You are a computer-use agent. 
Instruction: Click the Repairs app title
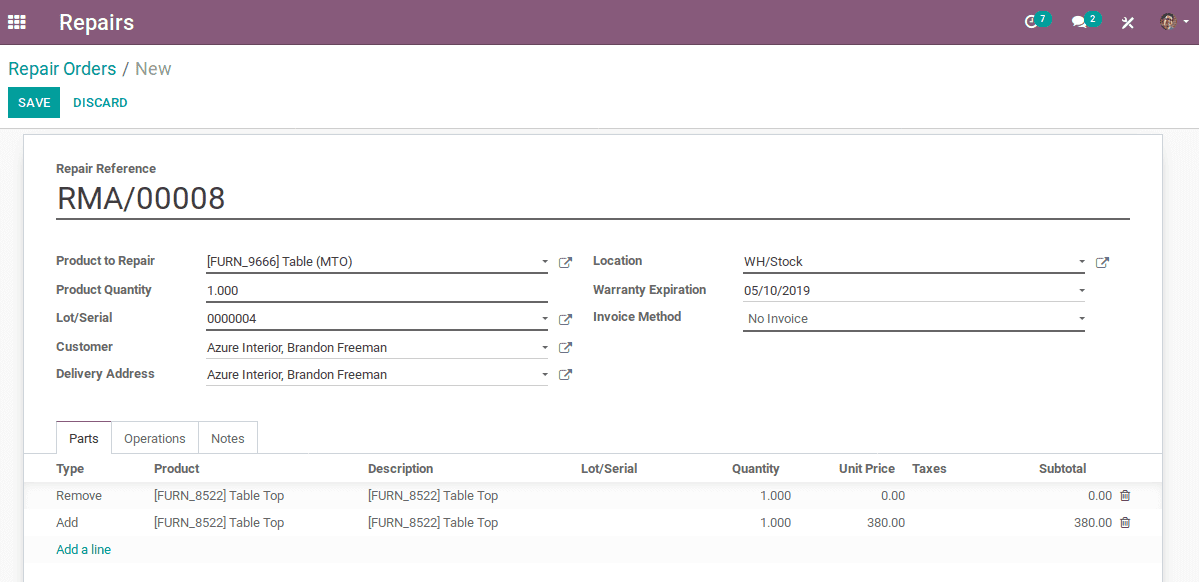[x=96, y=22]
